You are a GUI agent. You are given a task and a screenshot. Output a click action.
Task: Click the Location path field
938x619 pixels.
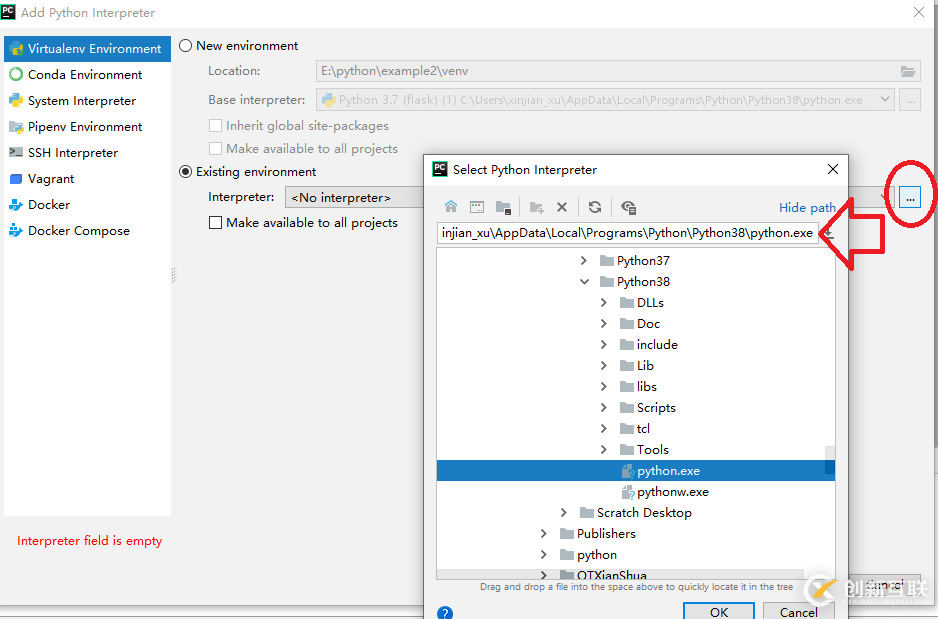(x=618, y=71)
